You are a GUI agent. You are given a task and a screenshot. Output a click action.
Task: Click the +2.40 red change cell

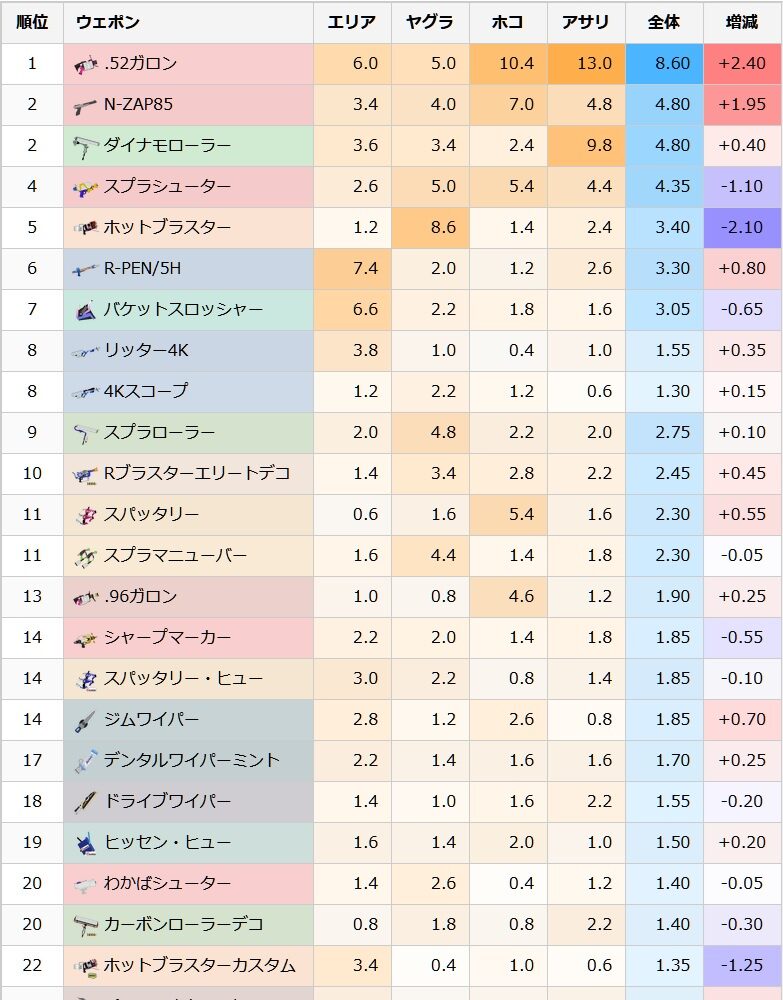pyautogui.click(x=742, y=64)
